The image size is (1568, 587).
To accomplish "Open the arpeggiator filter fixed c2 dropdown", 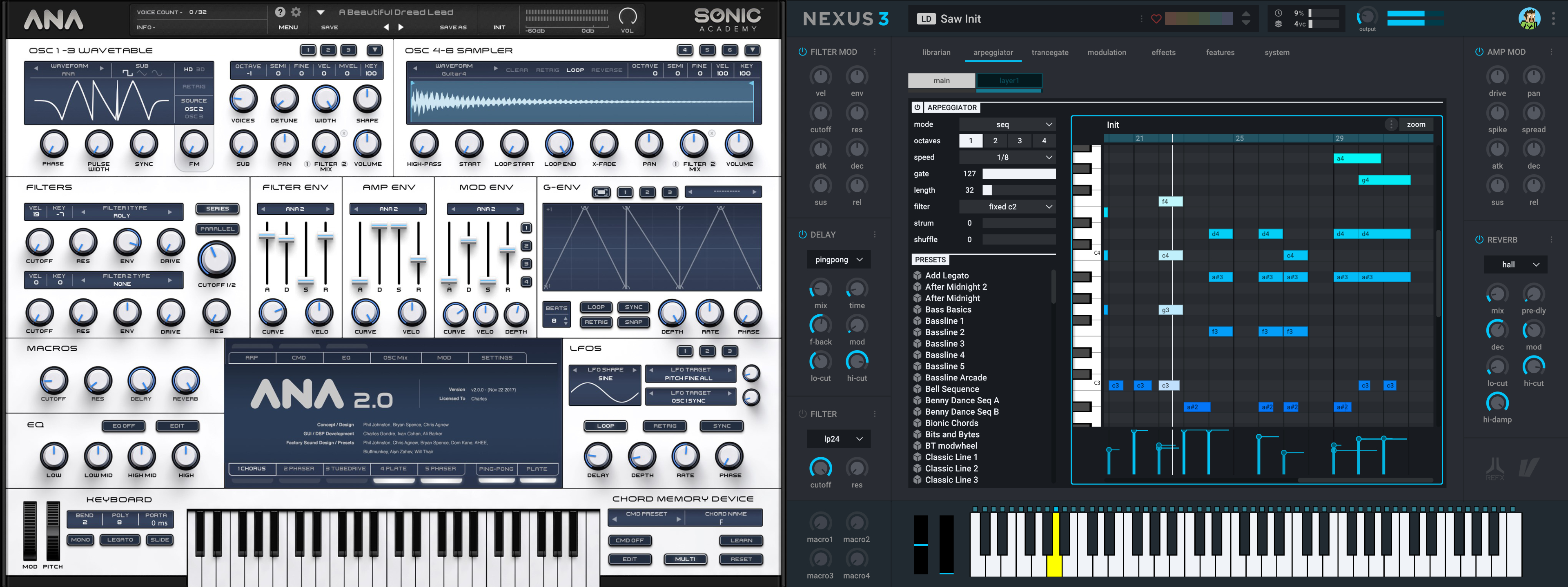I will pyautogui.click(x=1007, y=207).
